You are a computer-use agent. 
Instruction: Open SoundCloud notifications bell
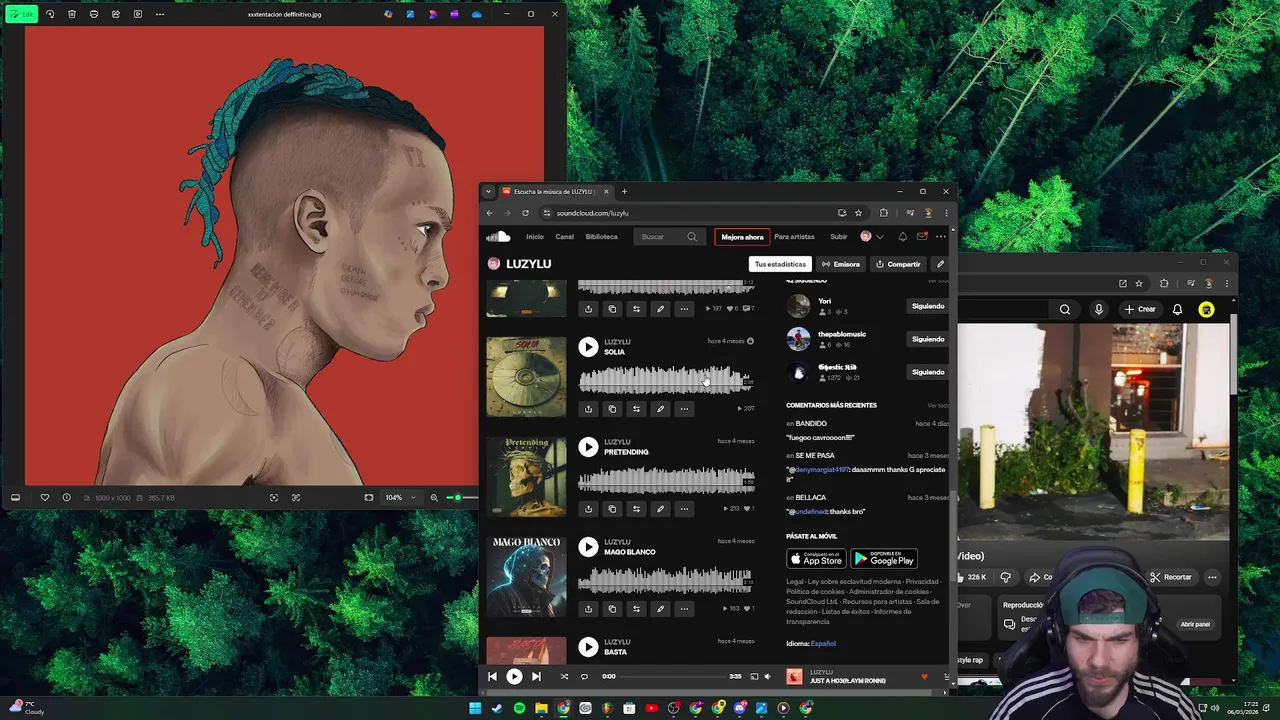[902, 237]
